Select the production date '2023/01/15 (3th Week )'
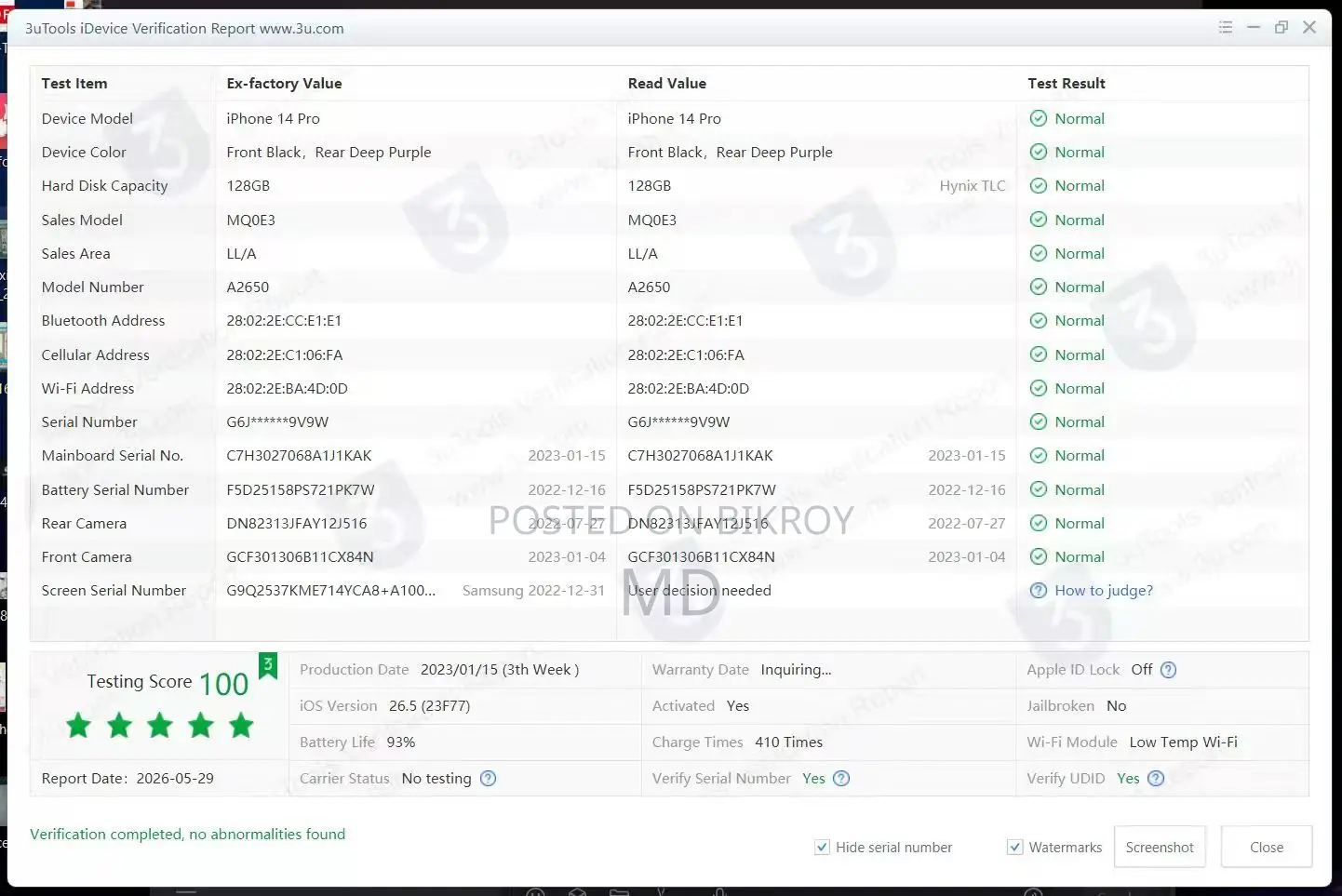 pyautogui.click(x=500, y=670)
